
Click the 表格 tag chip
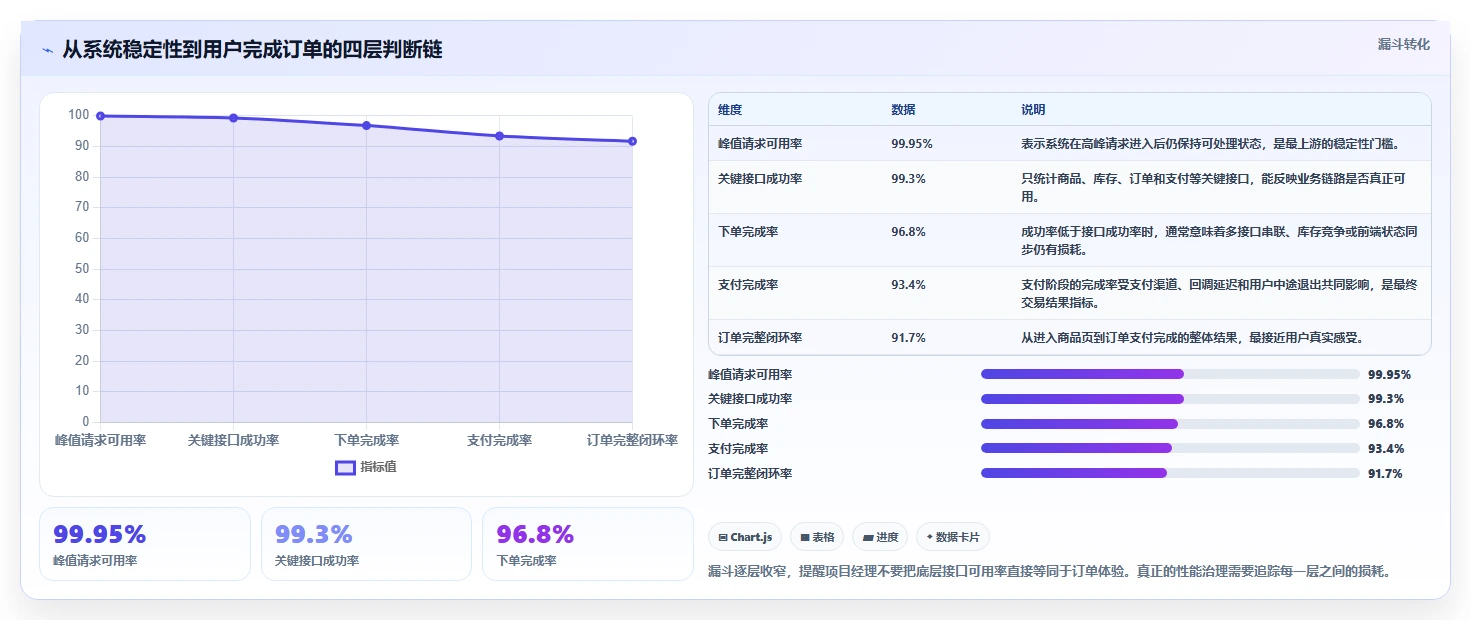[817, 537]
